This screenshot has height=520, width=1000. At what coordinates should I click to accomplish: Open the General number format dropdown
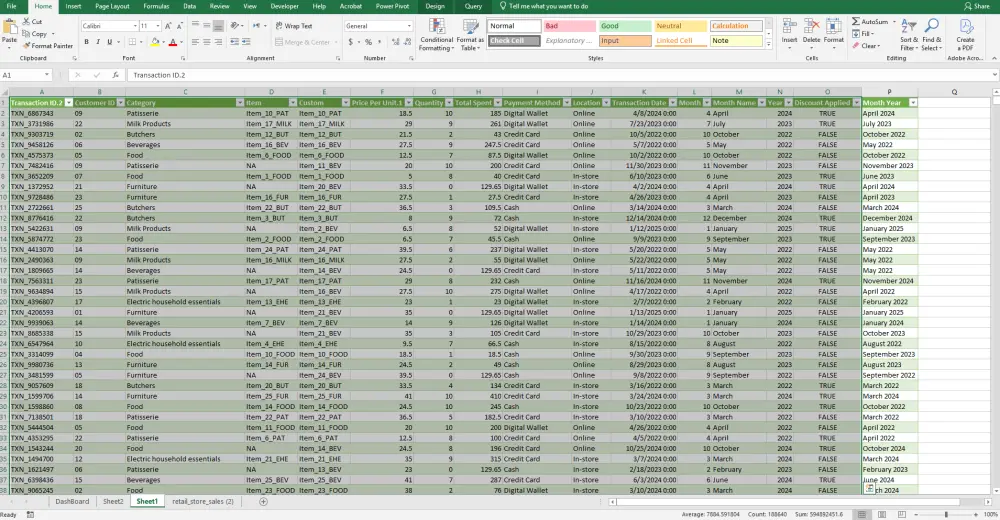click(409, 26)
